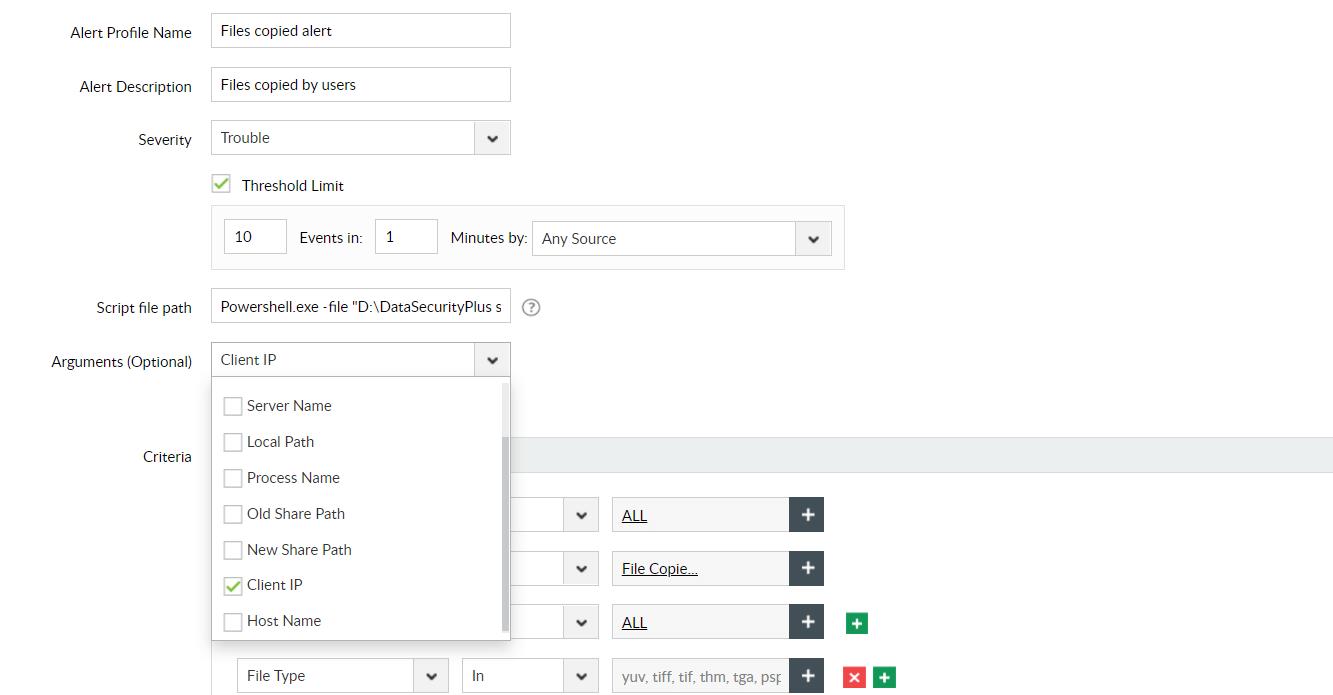
Task: Delete the File Type criteria with the red X
Action: pos(854,677)
